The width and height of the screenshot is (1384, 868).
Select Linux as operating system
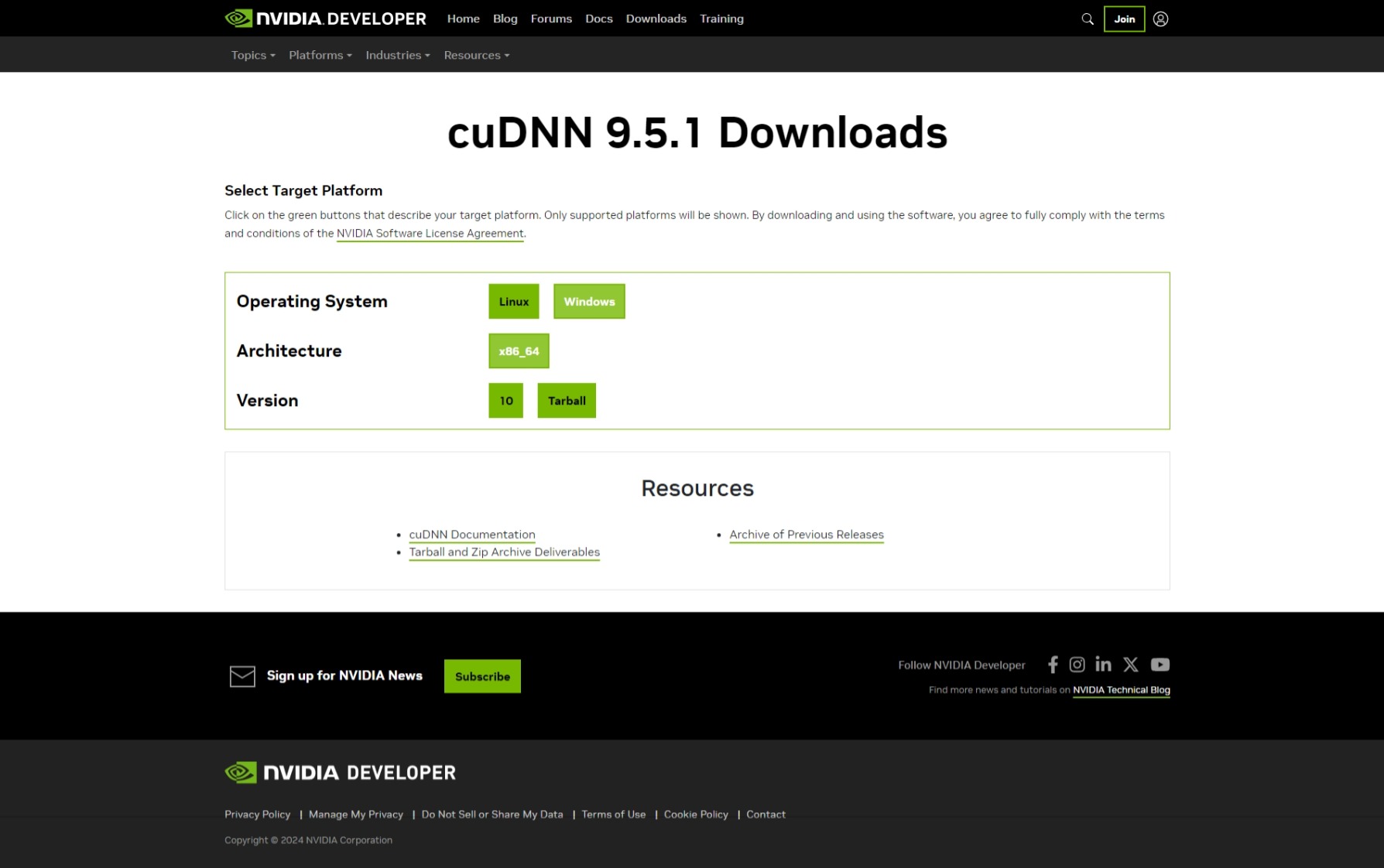coord(513,302)
